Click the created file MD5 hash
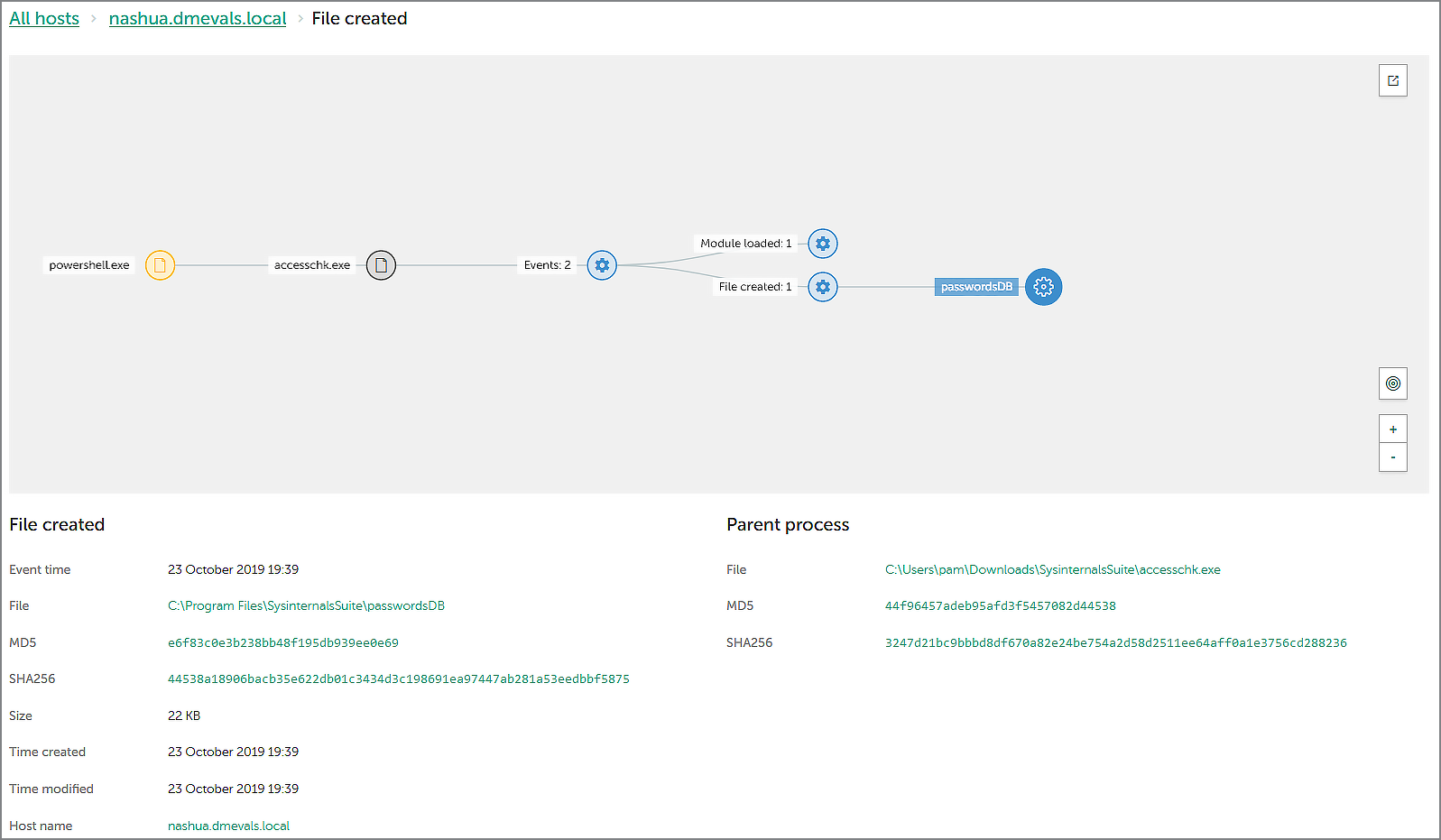 pos(282,643)
